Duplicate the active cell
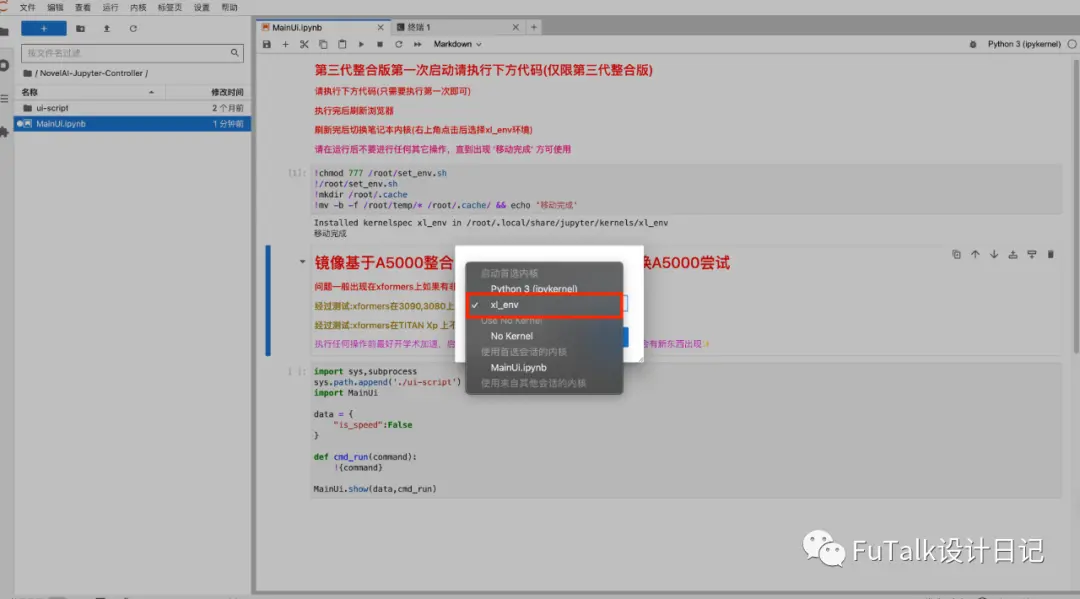 coord(956,255)
